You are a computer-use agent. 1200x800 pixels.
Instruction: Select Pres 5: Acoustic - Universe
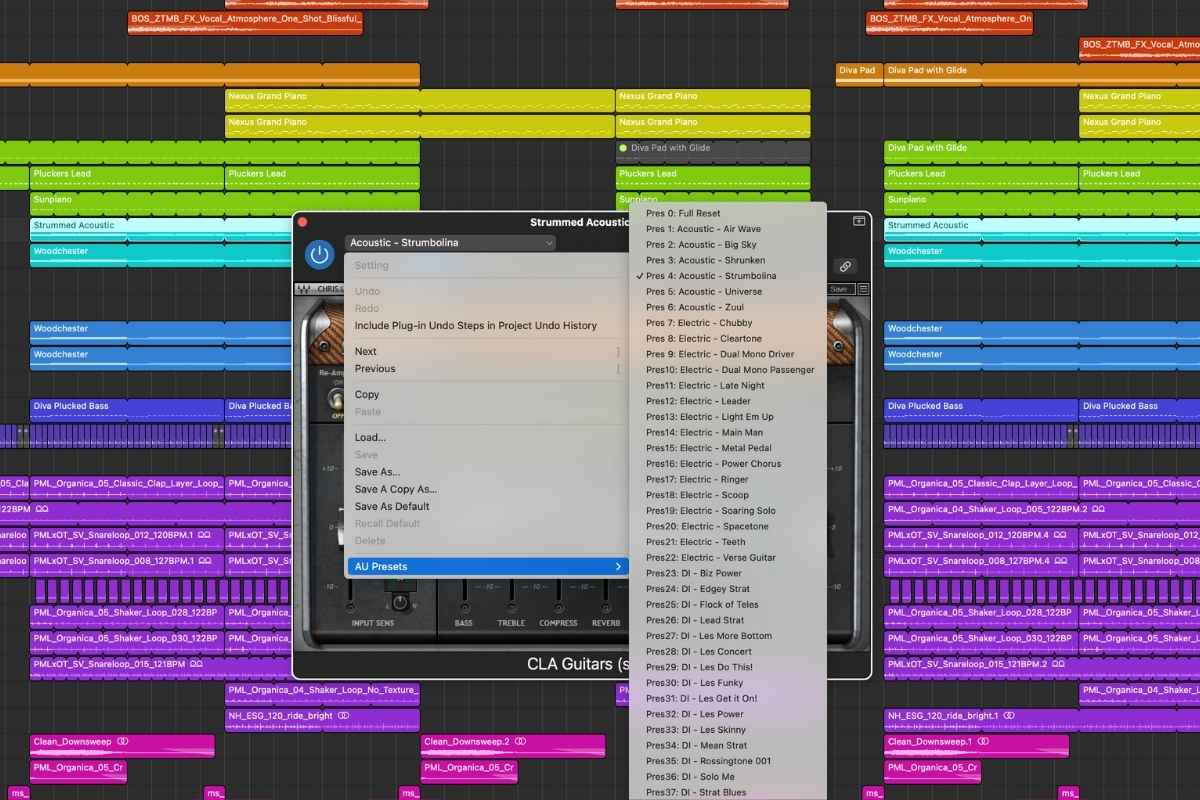tap(727, 292)
